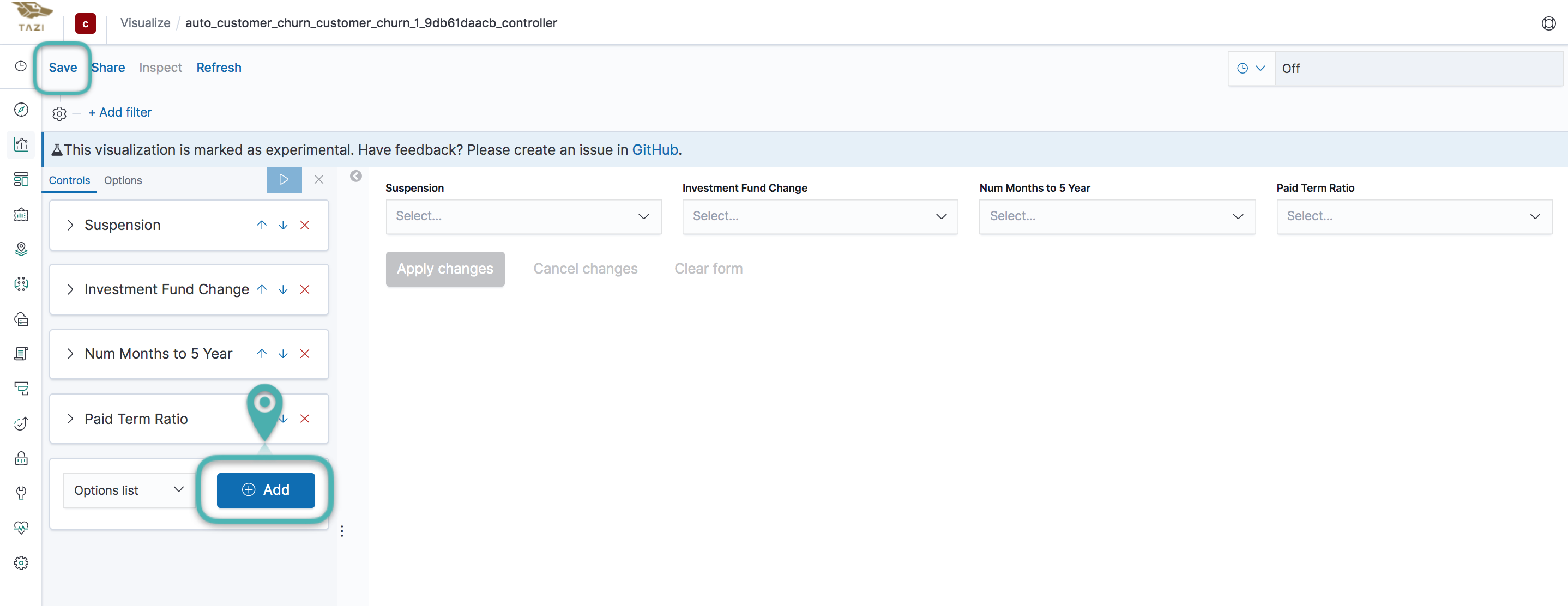This screenshot has height=606, width=1568.
Task: Move Num Months to 5 Year up
Action: pos(262,354)
